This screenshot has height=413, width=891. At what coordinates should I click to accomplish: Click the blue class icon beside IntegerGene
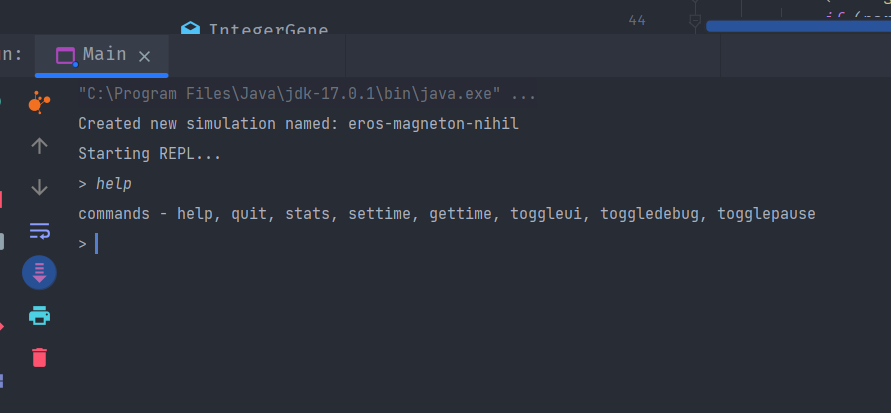pyautogui.click(x=190, y=28)
